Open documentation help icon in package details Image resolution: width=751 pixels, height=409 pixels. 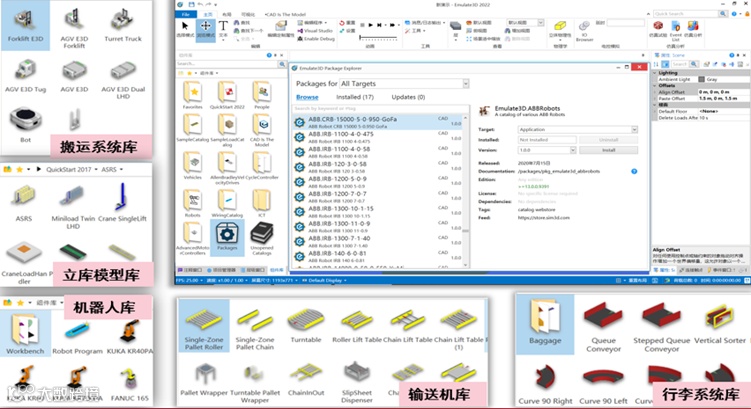[x=634, y=171]
